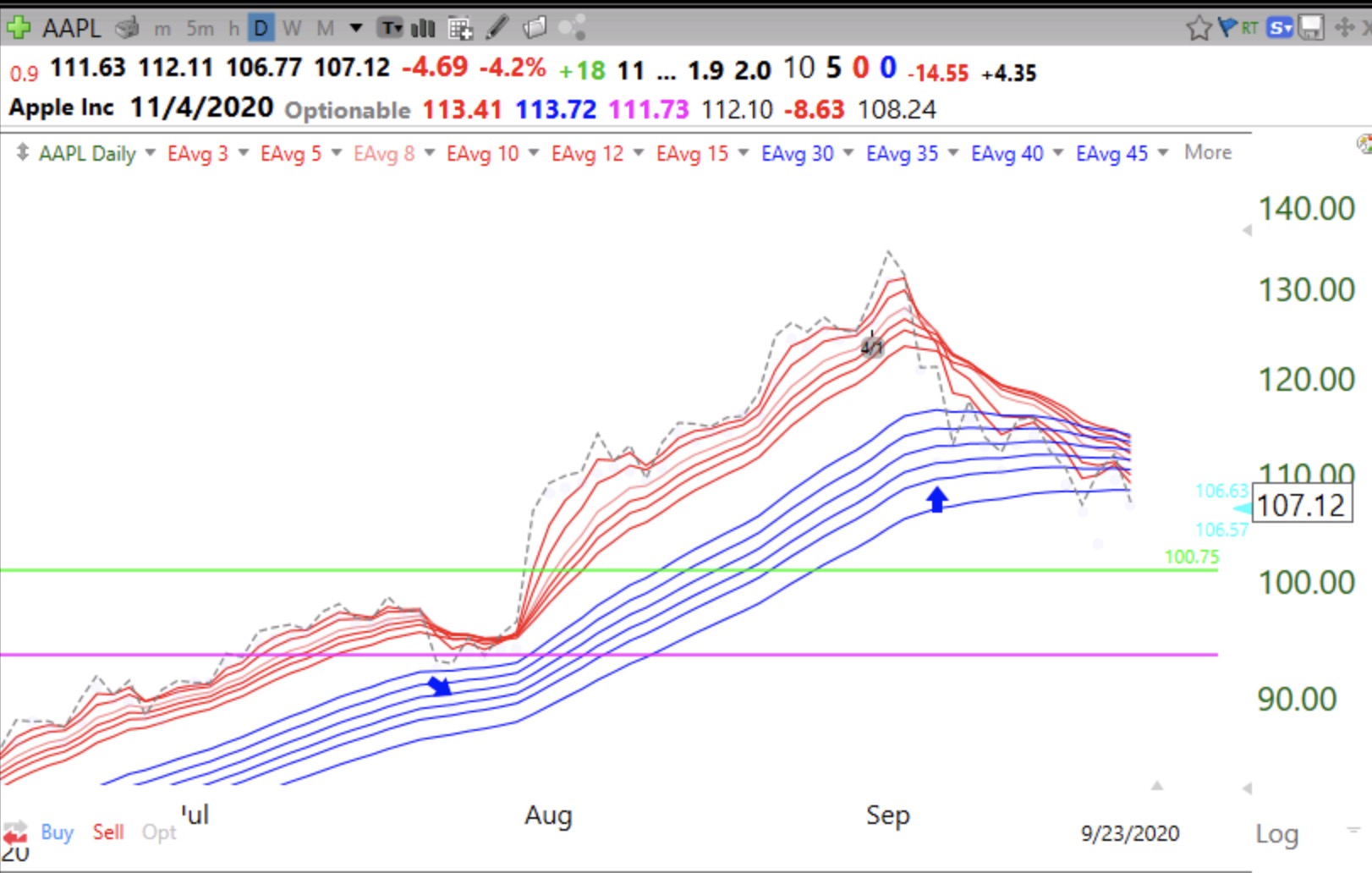The image size is (1372, 873).
Task: Open the notes folder icon
Action: [x=535, y=28]
